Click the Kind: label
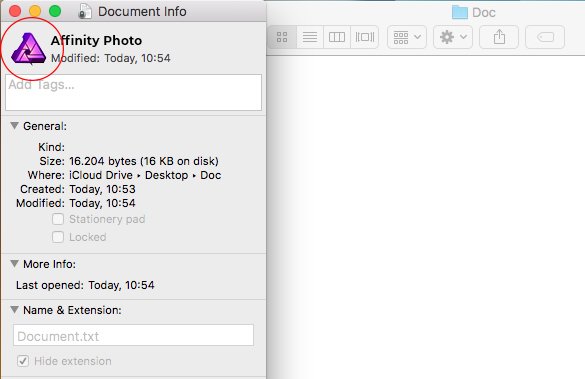 [51, 147]
